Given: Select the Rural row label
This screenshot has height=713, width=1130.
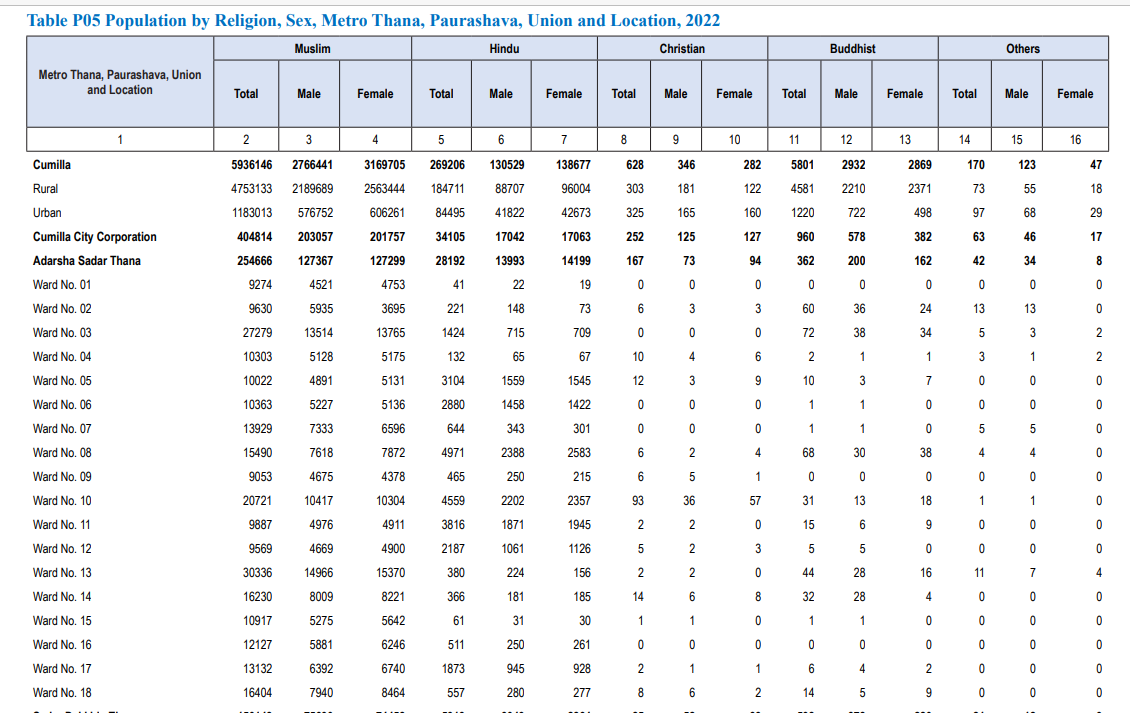Looking at the screenshot, I should (46, 189).
